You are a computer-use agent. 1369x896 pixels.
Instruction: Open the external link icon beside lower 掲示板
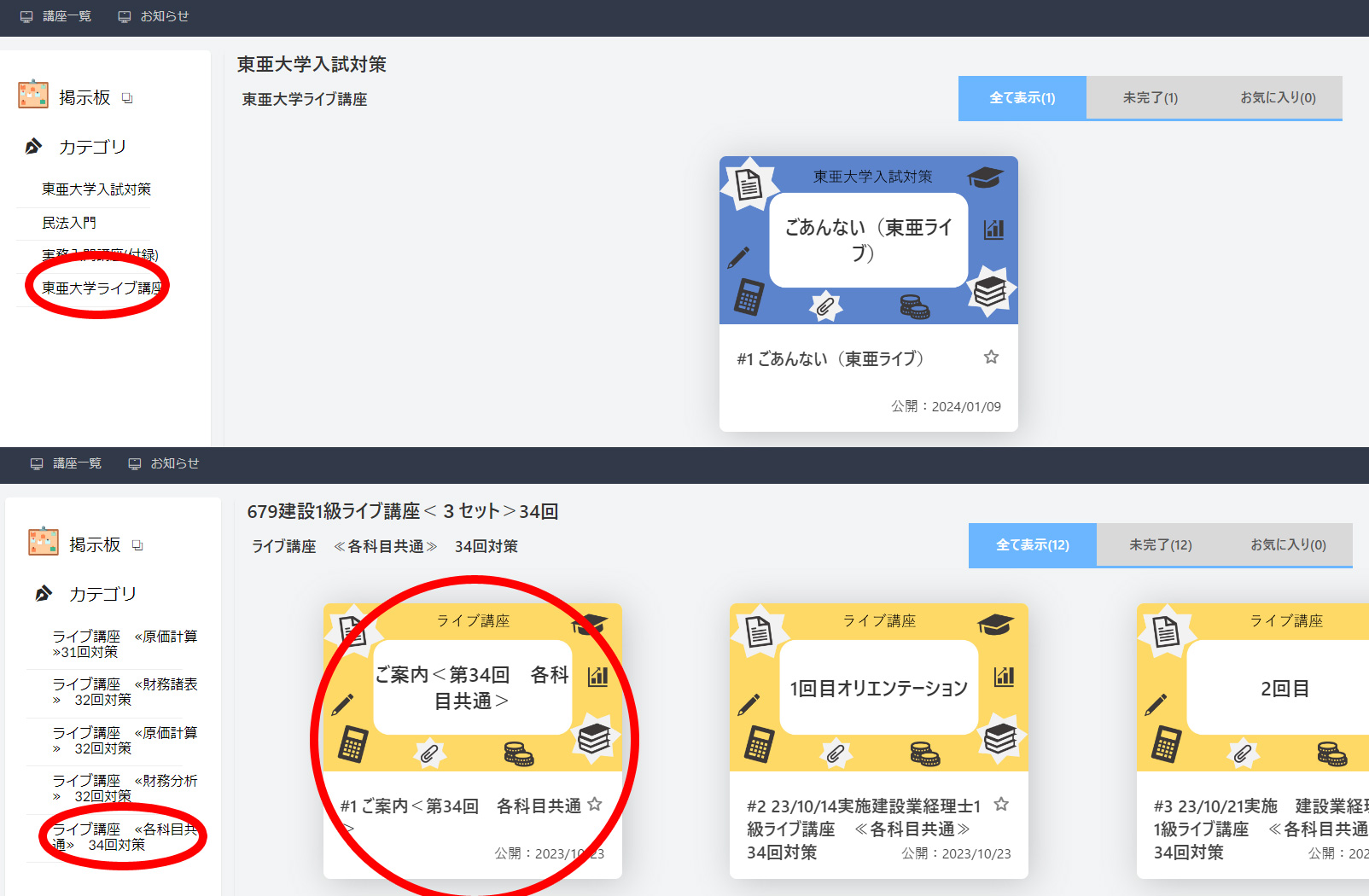point(137,545)
